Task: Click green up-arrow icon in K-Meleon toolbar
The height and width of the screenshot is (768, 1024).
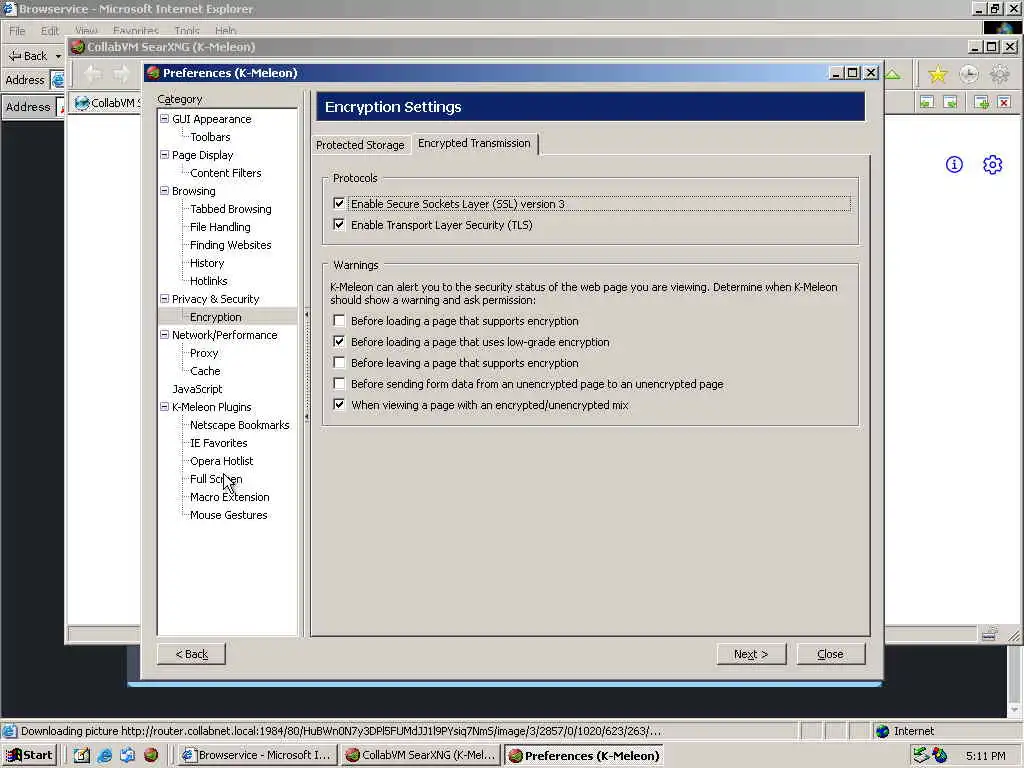Action: pos(893,74)
